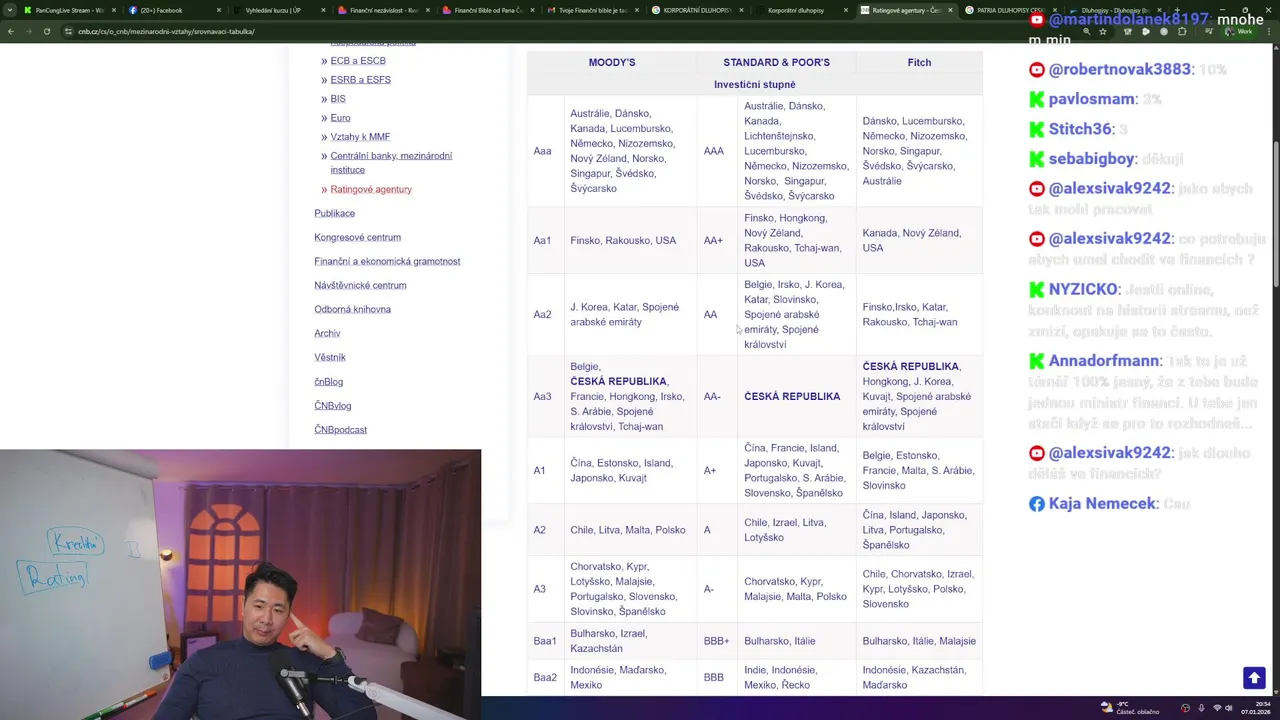The image size is (1280, 720).
Task: Switch to the PanCungLive Stream tab
Action: [x=68, y=10]
